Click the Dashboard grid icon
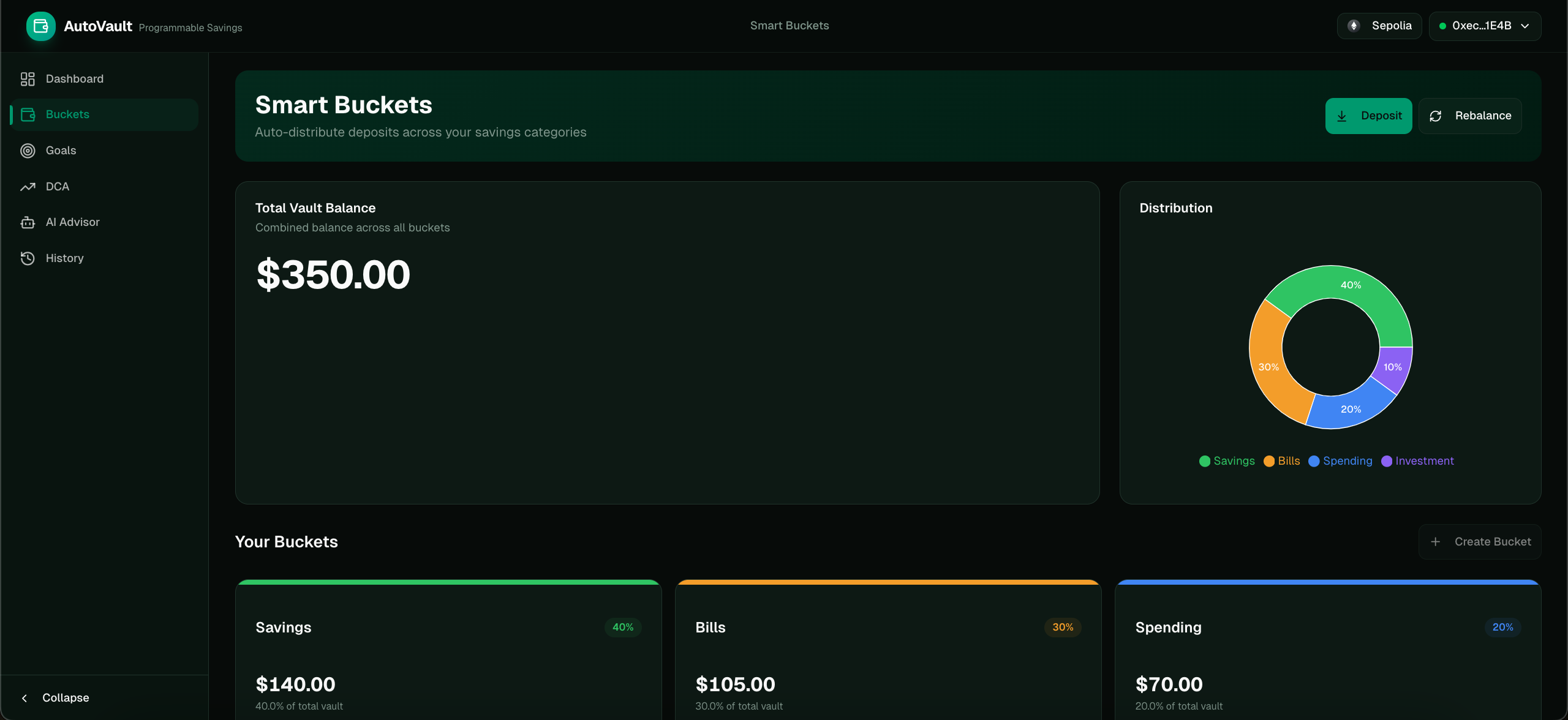This screenshot has width=1568, height=720. (28, 79)
